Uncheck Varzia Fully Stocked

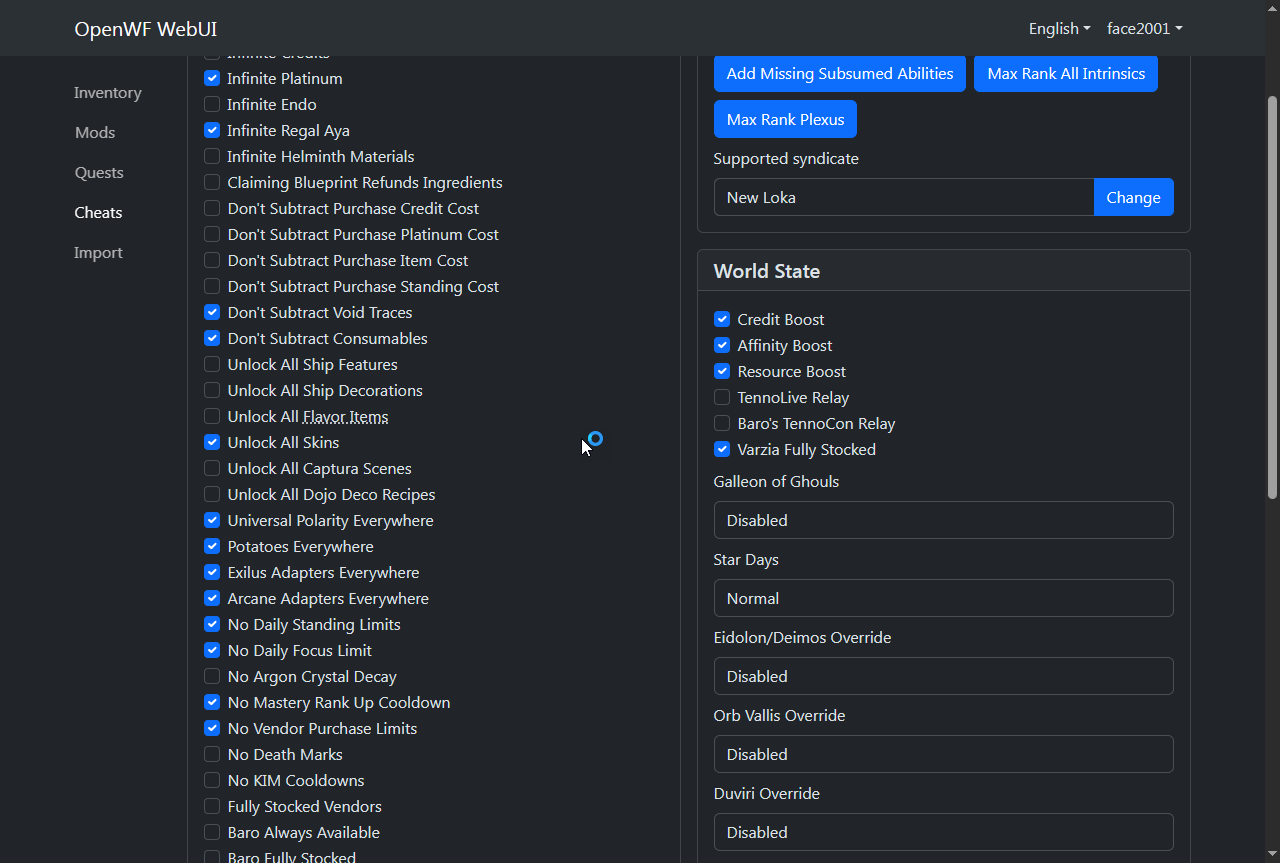tap(722, 449)
